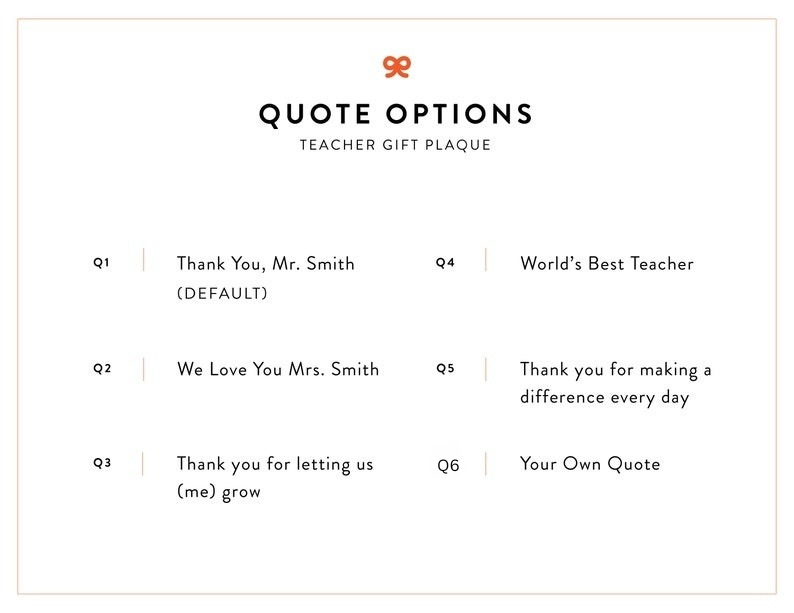Pick "Thank you for making a difference" quote
Viewport: 794px width, 613px height.
pos(615,383)
